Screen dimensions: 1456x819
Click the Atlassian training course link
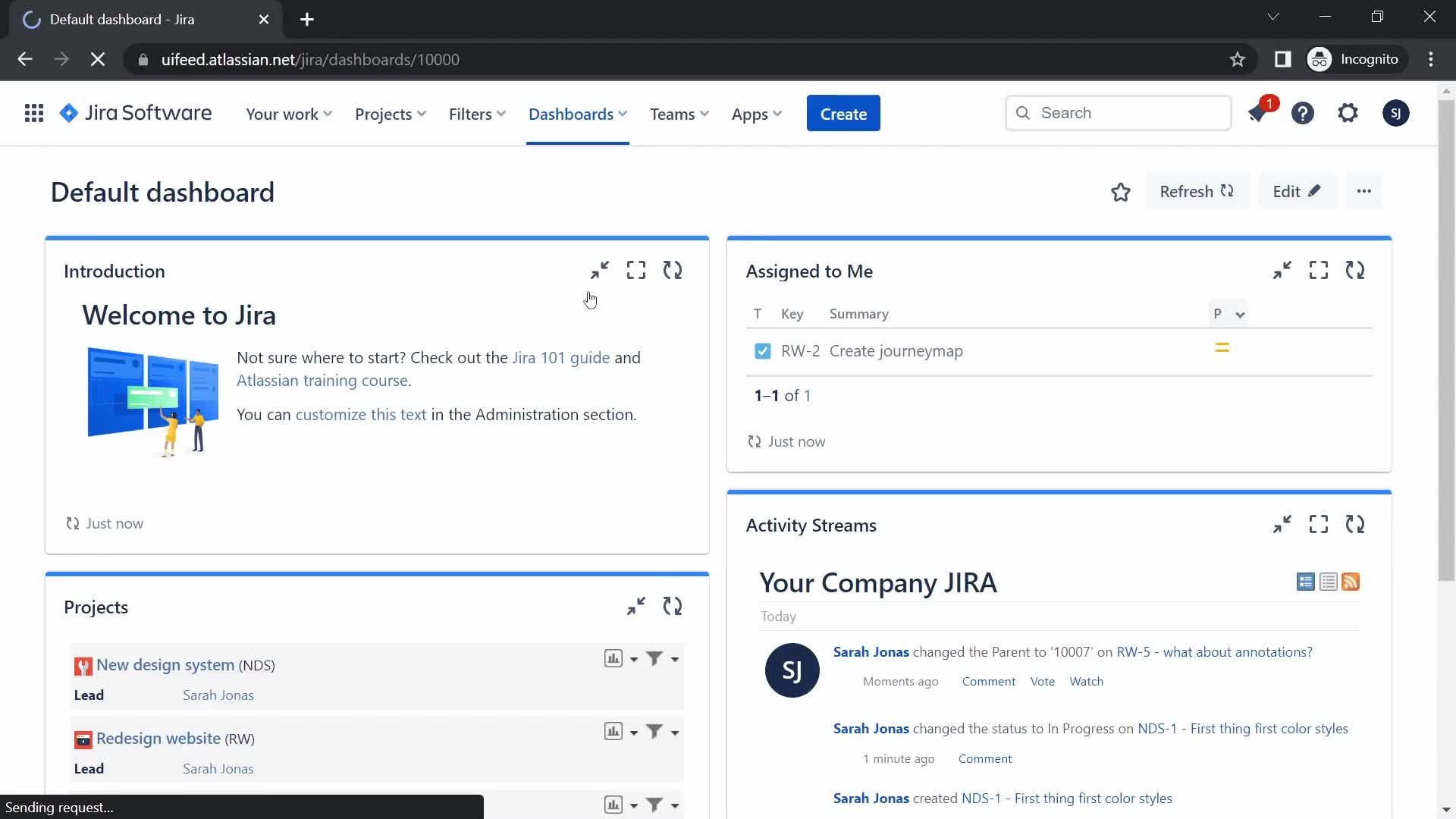[x=321, y=380]
